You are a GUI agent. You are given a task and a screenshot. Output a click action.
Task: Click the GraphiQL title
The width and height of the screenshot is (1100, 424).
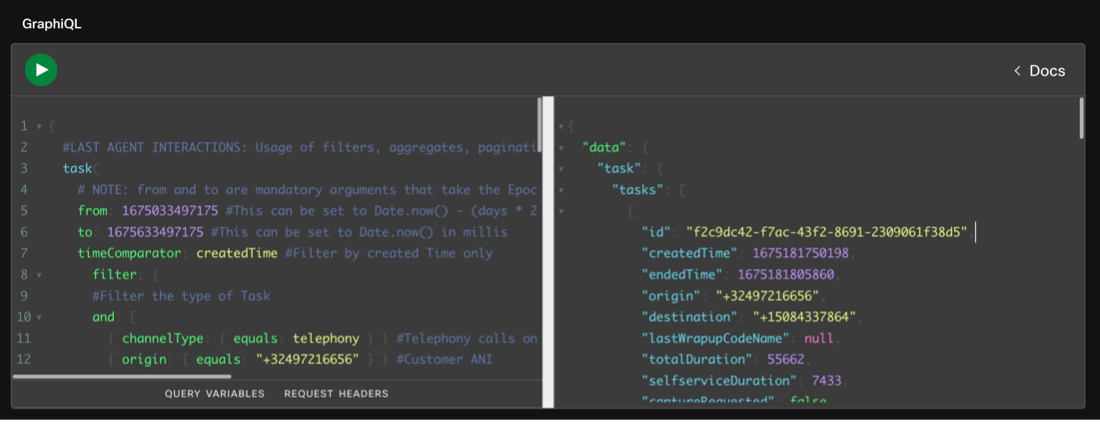point(52,23)
